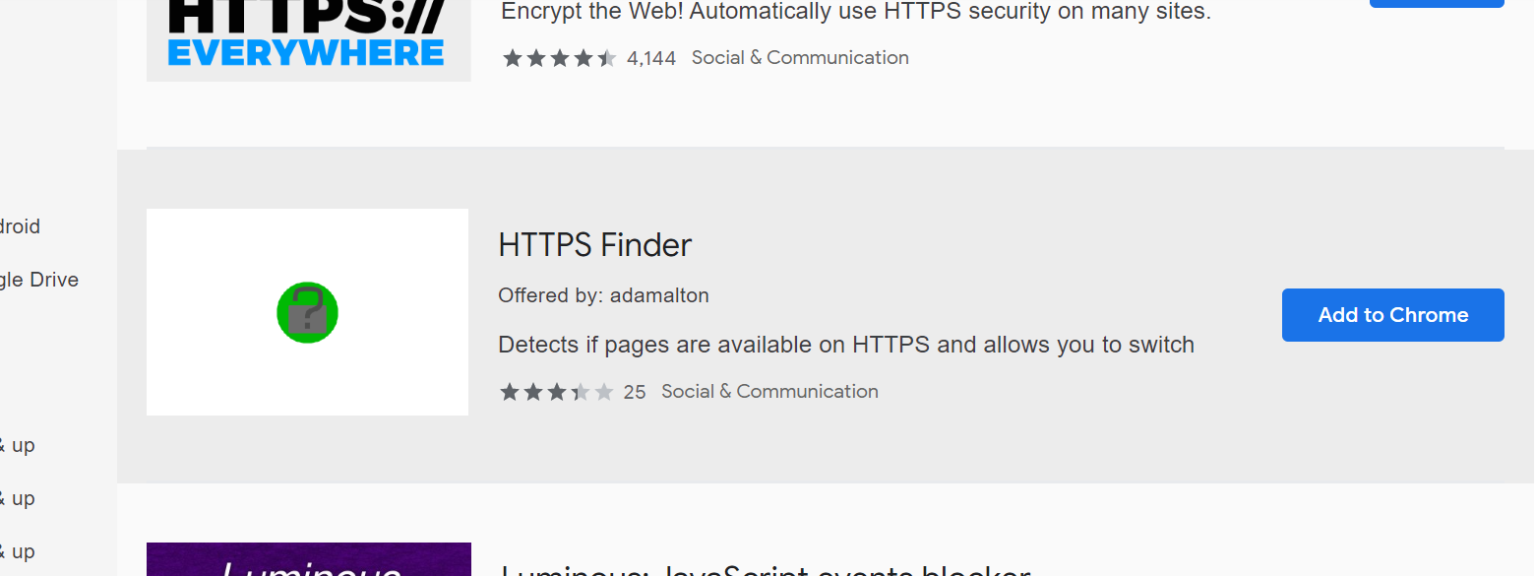The height and width of the screenshot is (576, 1536).
Task: Click the 'Offered by: adamalton' text
Action: pos(603,295)
